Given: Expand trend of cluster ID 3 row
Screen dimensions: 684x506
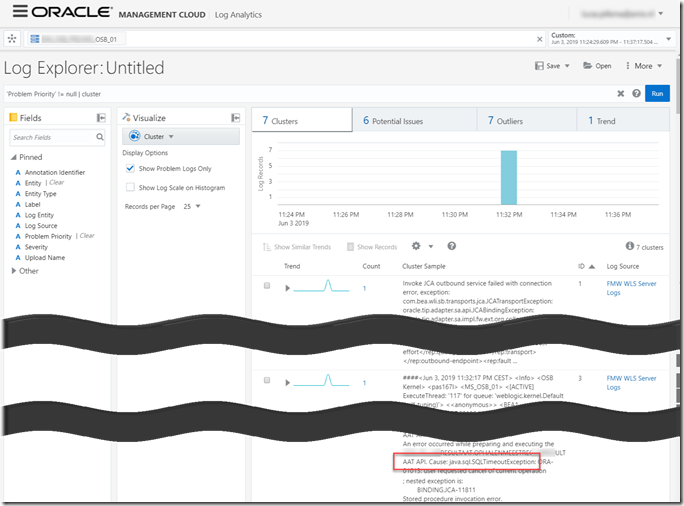Looking at the screenshot, I should click(287, 383).
